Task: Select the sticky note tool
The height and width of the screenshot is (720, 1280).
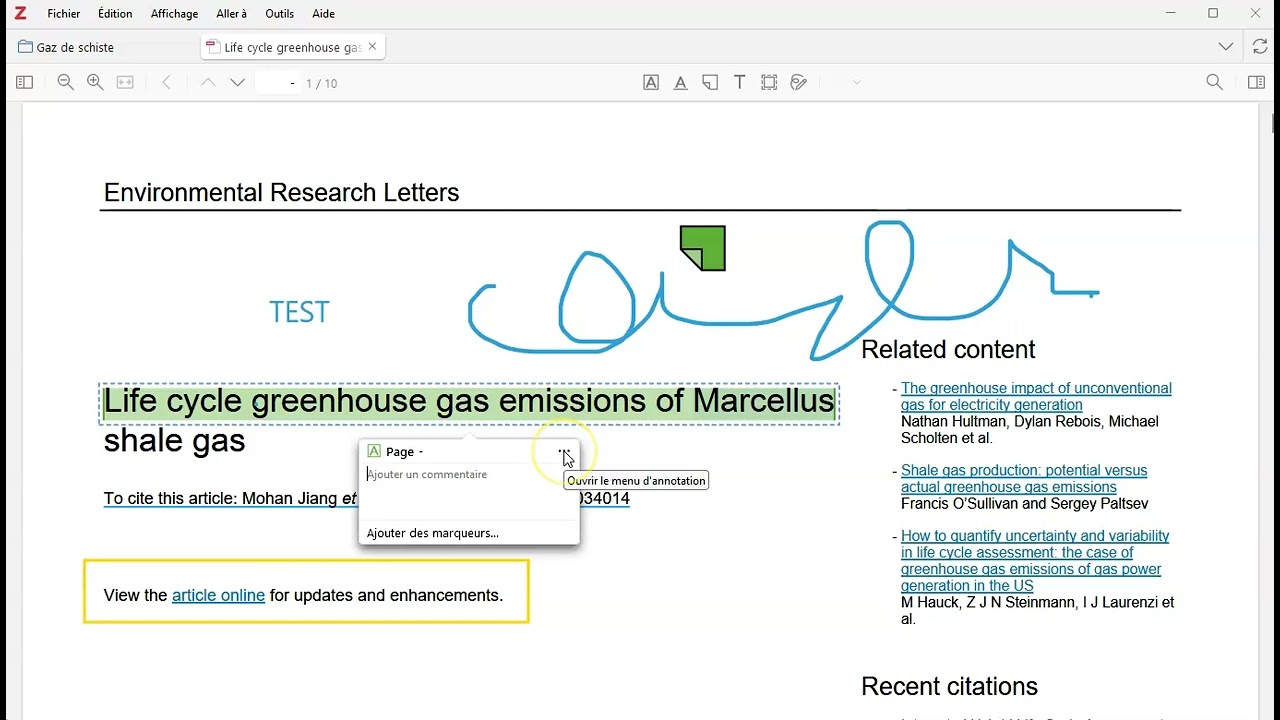Action: click(x=710, y=83)
